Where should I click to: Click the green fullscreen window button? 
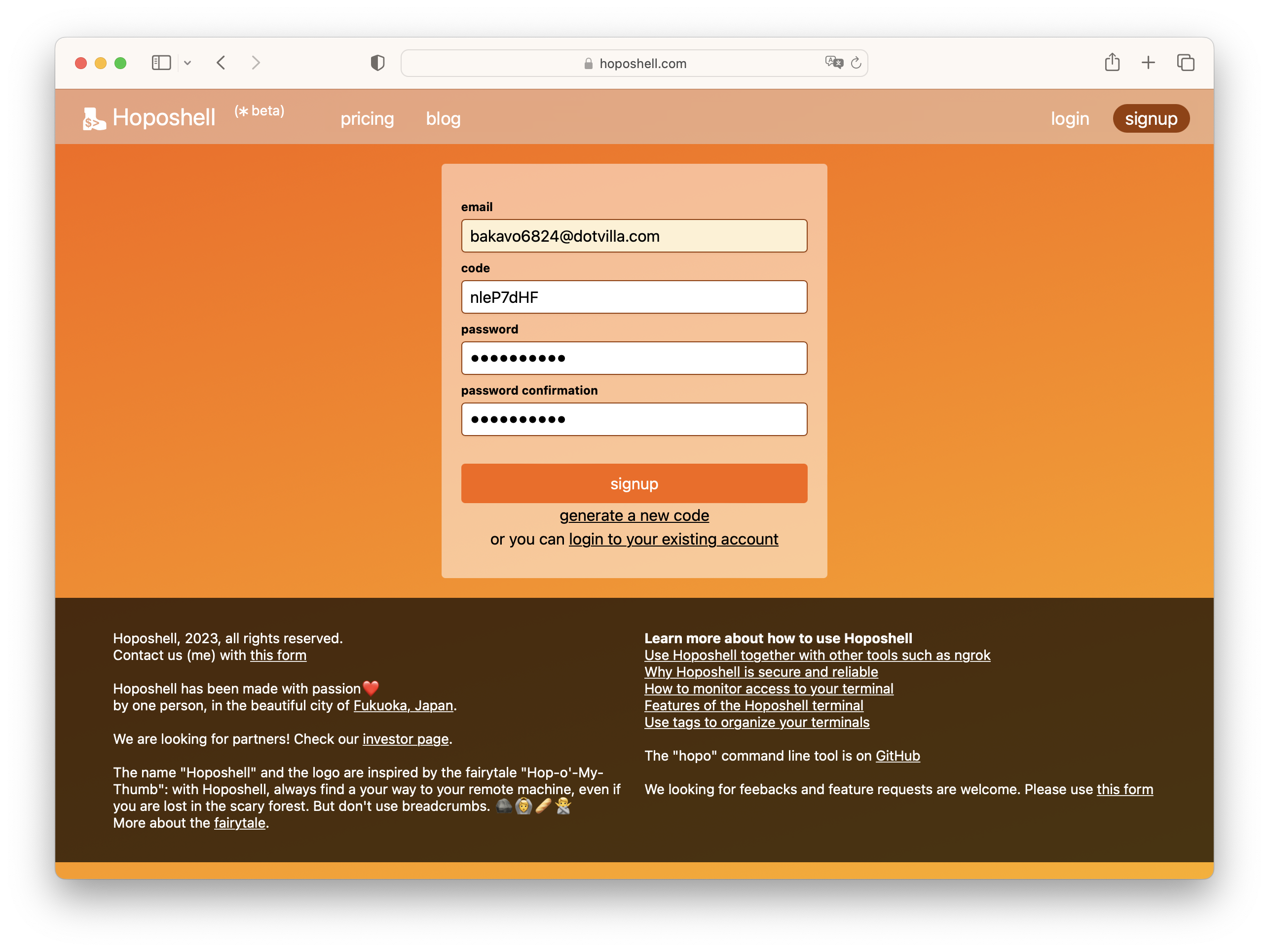[x=120, y=63]
